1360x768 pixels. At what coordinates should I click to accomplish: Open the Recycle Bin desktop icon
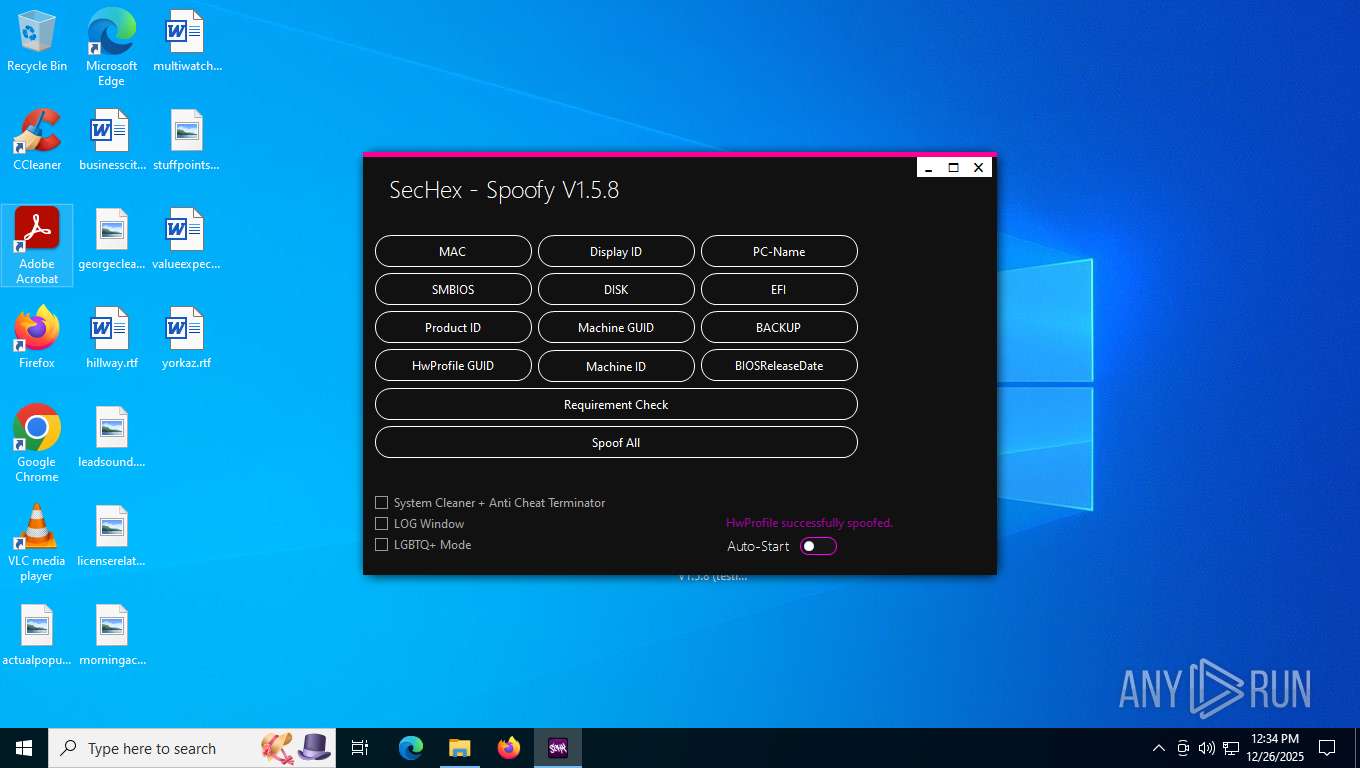tap(37, 42)
